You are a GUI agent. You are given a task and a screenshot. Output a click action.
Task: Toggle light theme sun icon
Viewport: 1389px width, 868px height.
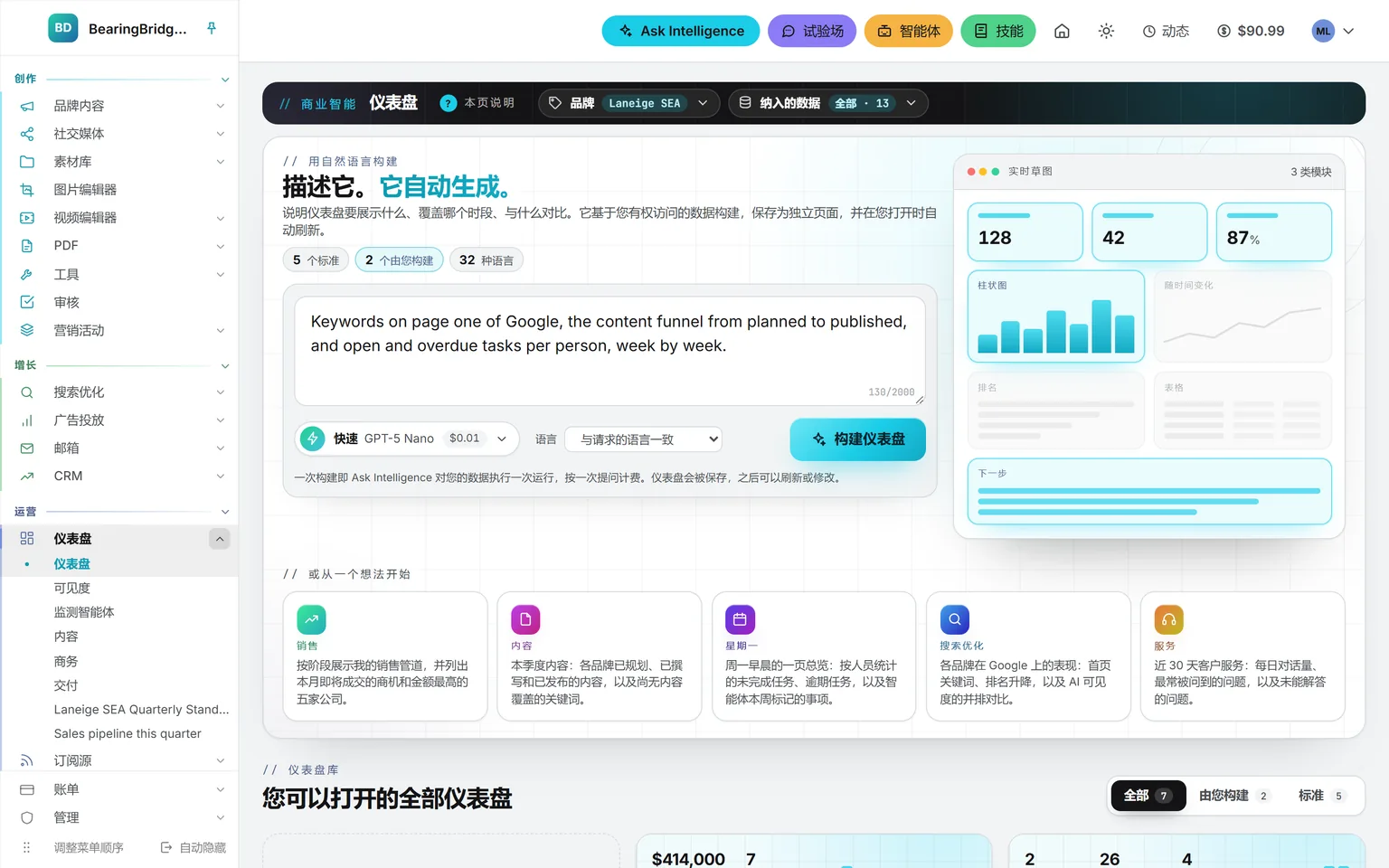click(1106, 31)
